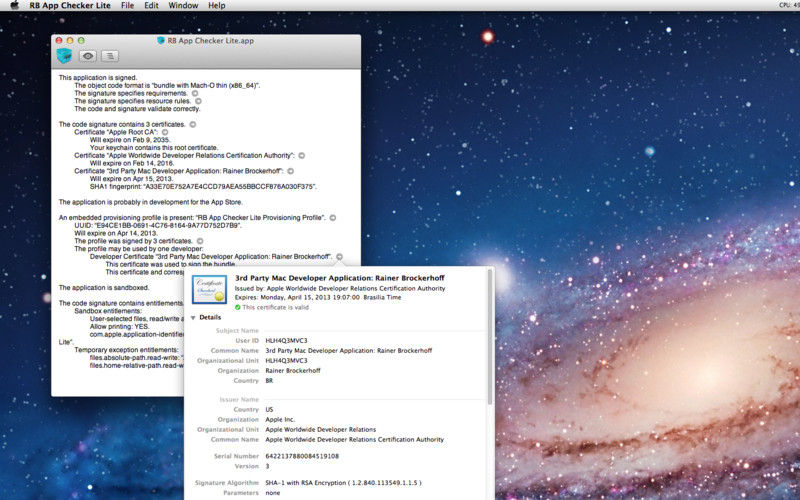This screenshot has width=800, height=500.
Task: Click subject Country value 'BR'
Action: click(x=269, y=381)
